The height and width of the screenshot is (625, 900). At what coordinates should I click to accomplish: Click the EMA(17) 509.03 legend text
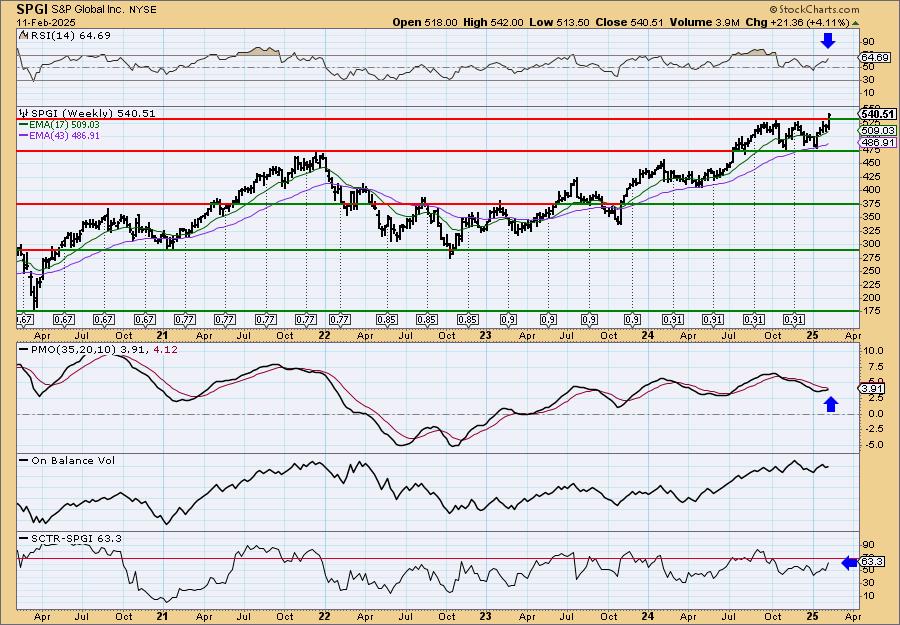click(65, 125)
